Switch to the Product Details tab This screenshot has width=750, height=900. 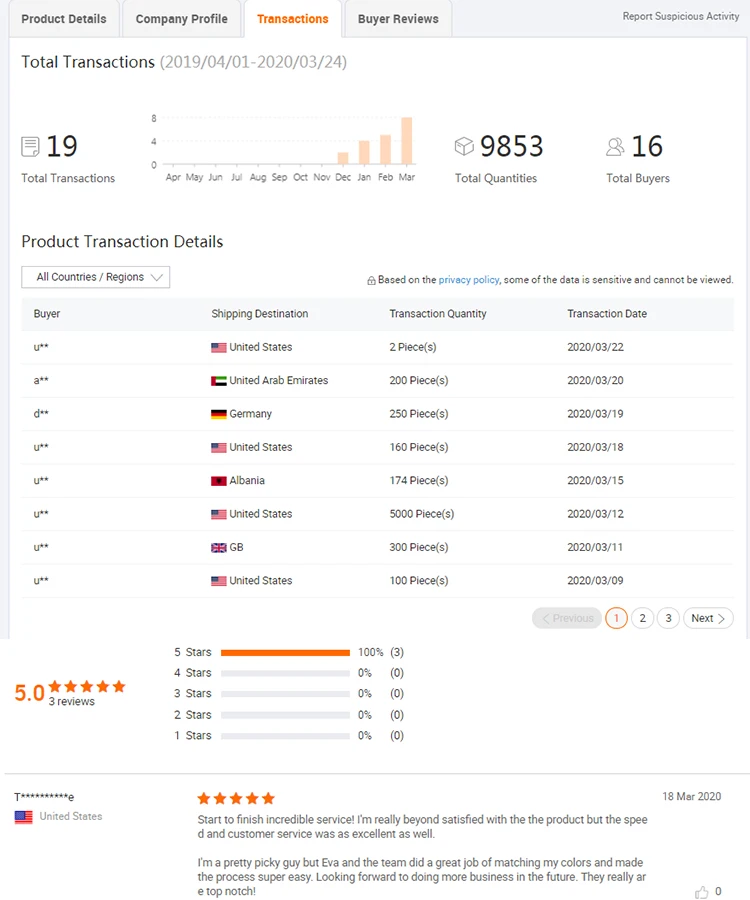[64, 19]
